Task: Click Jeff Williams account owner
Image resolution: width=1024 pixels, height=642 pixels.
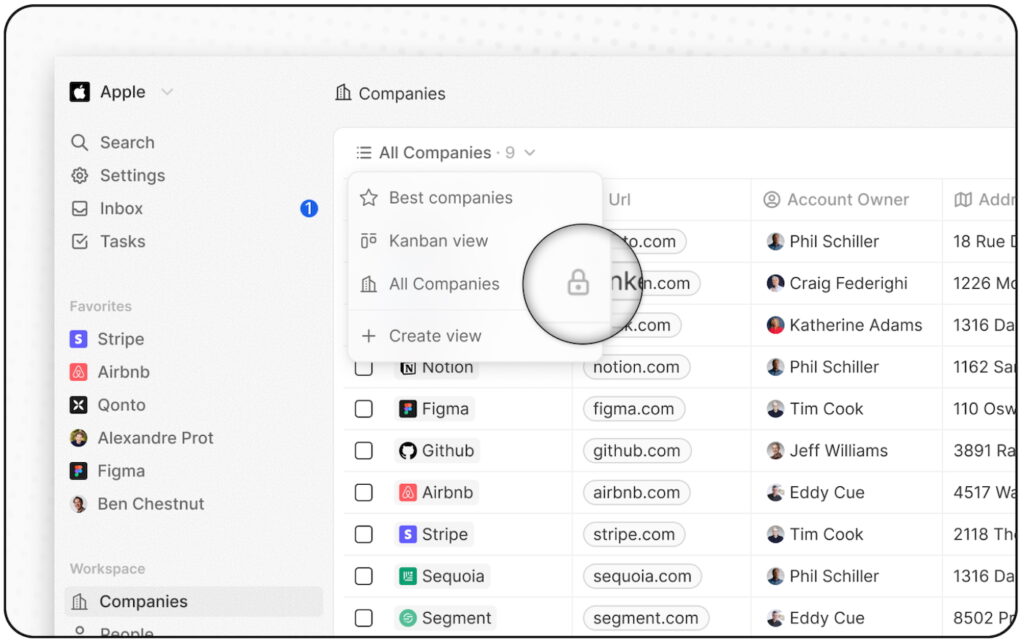Action: point(827,451)
